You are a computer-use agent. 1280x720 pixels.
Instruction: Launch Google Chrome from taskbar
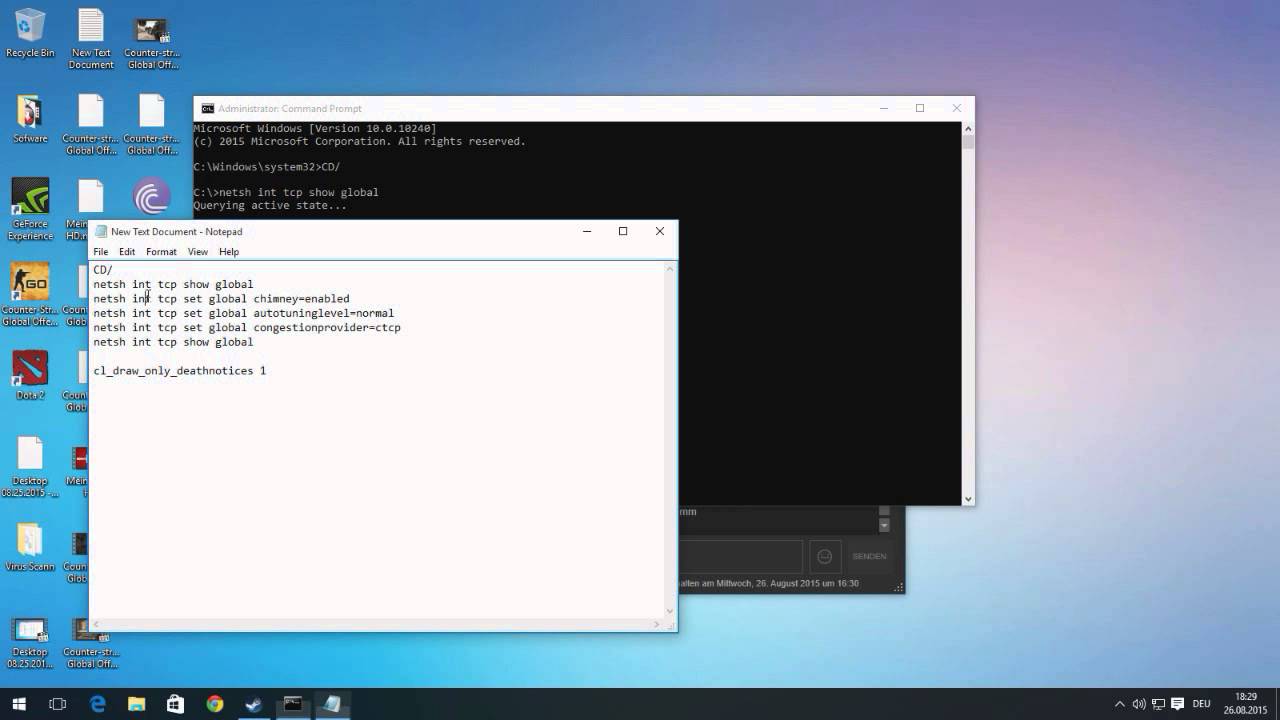(x=215, y=704)
